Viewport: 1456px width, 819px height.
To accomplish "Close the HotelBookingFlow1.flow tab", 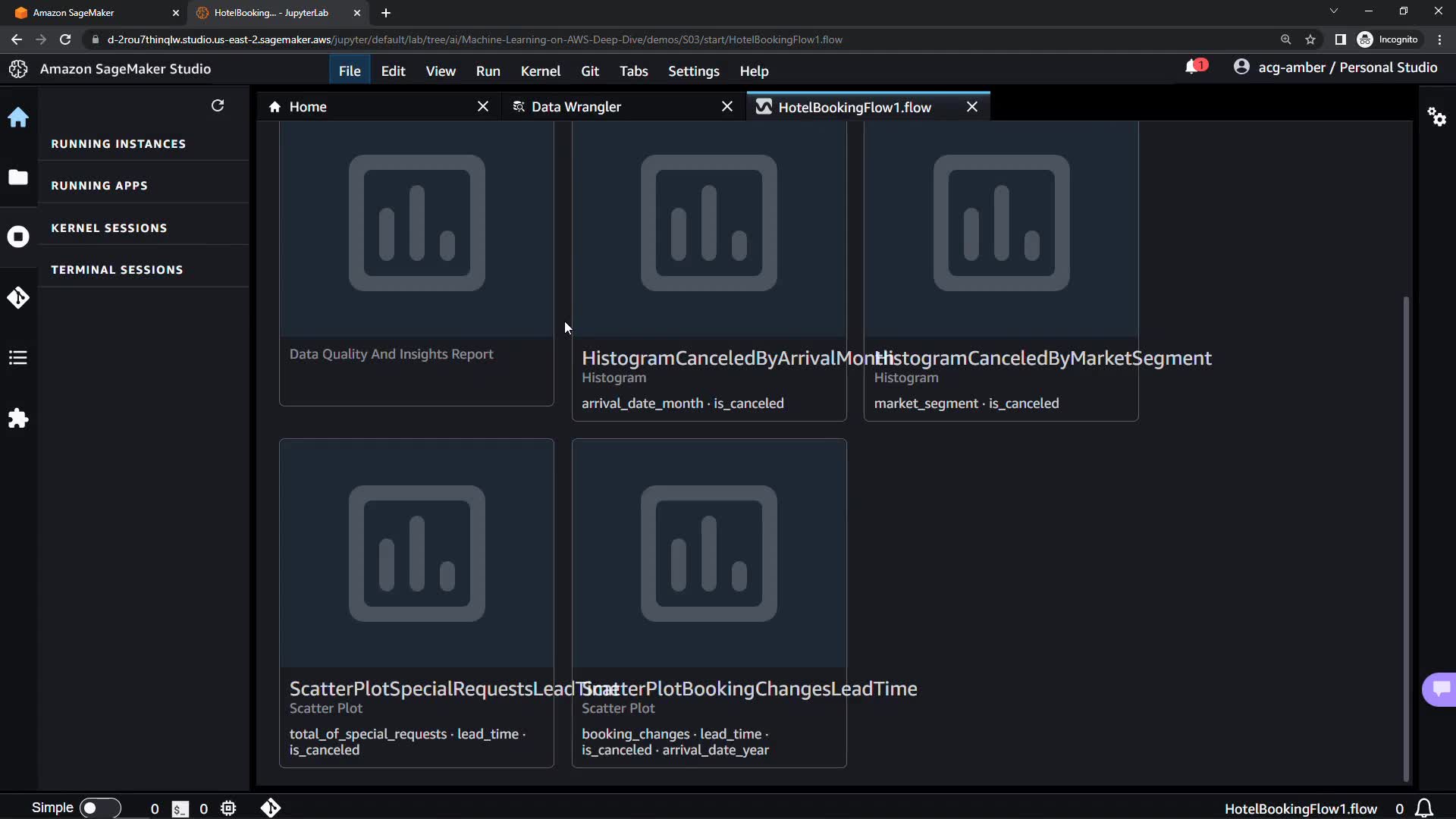I will tap(972, 107).
